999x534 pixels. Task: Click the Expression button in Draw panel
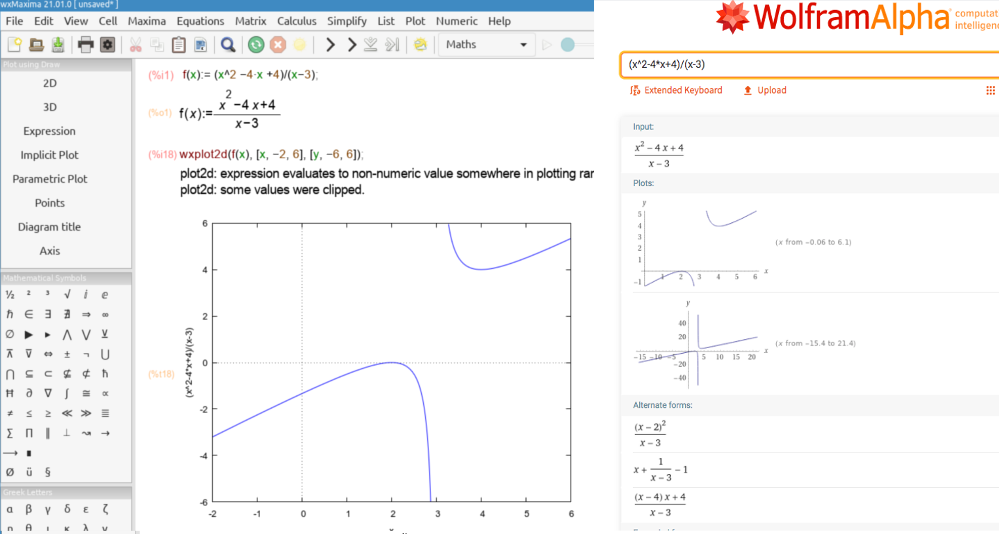50,131
